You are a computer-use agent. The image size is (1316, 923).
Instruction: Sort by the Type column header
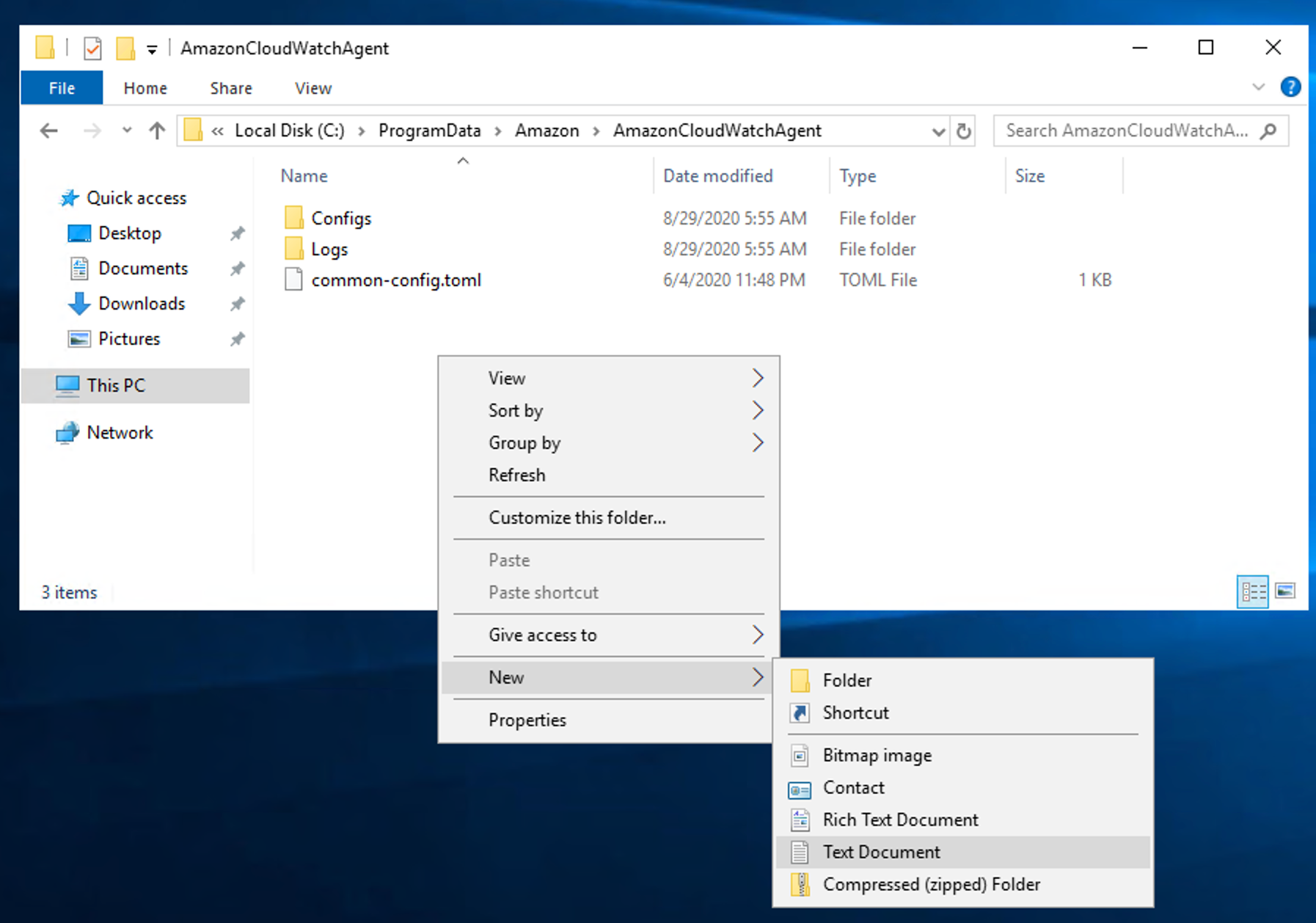858,176
